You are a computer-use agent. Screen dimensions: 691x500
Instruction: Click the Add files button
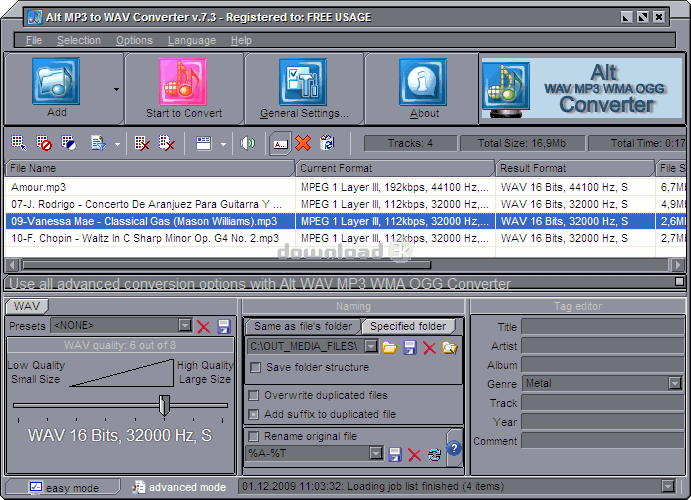[x=56, y=88]
